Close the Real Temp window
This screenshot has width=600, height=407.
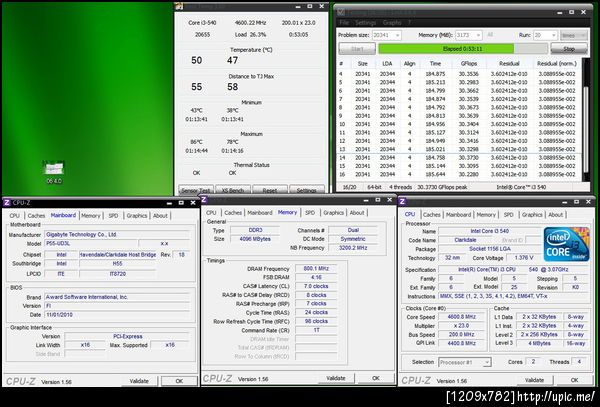pos(321,7)
